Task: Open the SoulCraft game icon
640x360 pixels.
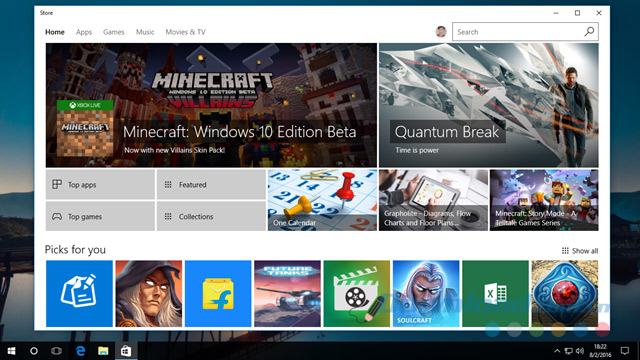Action: click(x=426, y=293)
